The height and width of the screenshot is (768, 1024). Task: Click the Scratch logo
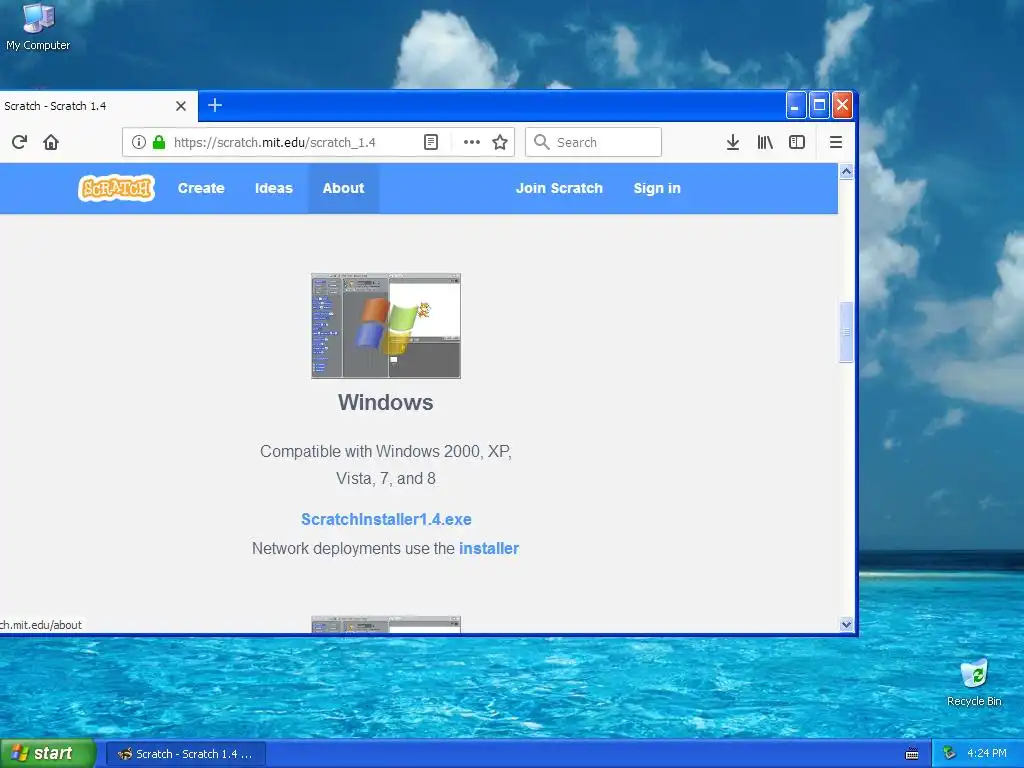[x=116, y=188]
